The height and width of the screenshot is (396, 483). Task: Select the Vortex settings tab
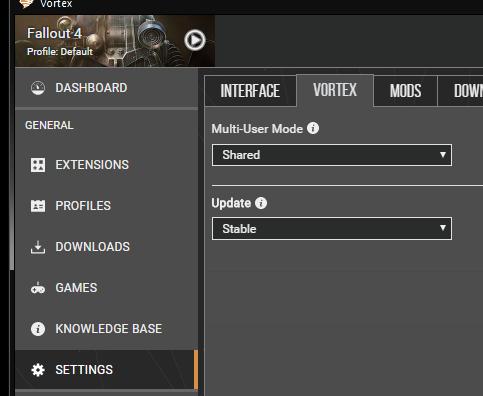(x=335, y=90)
